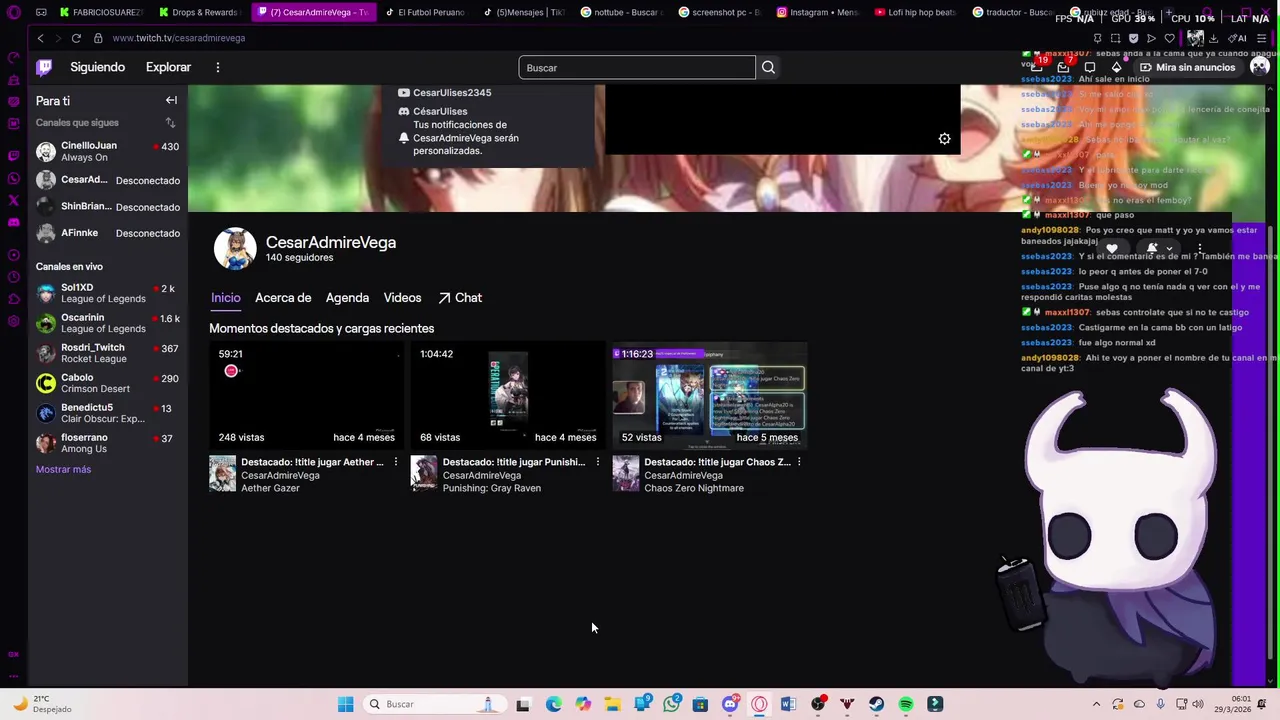Open Spotify from the taskbar
Viewport: 1280px width, 720px height.
click(905, 704)
